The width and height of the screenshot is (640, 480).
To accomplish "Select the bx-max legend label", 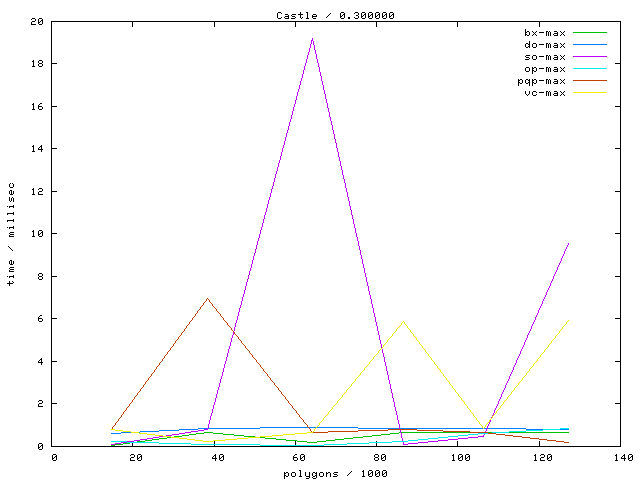I will tap(544, 33).
